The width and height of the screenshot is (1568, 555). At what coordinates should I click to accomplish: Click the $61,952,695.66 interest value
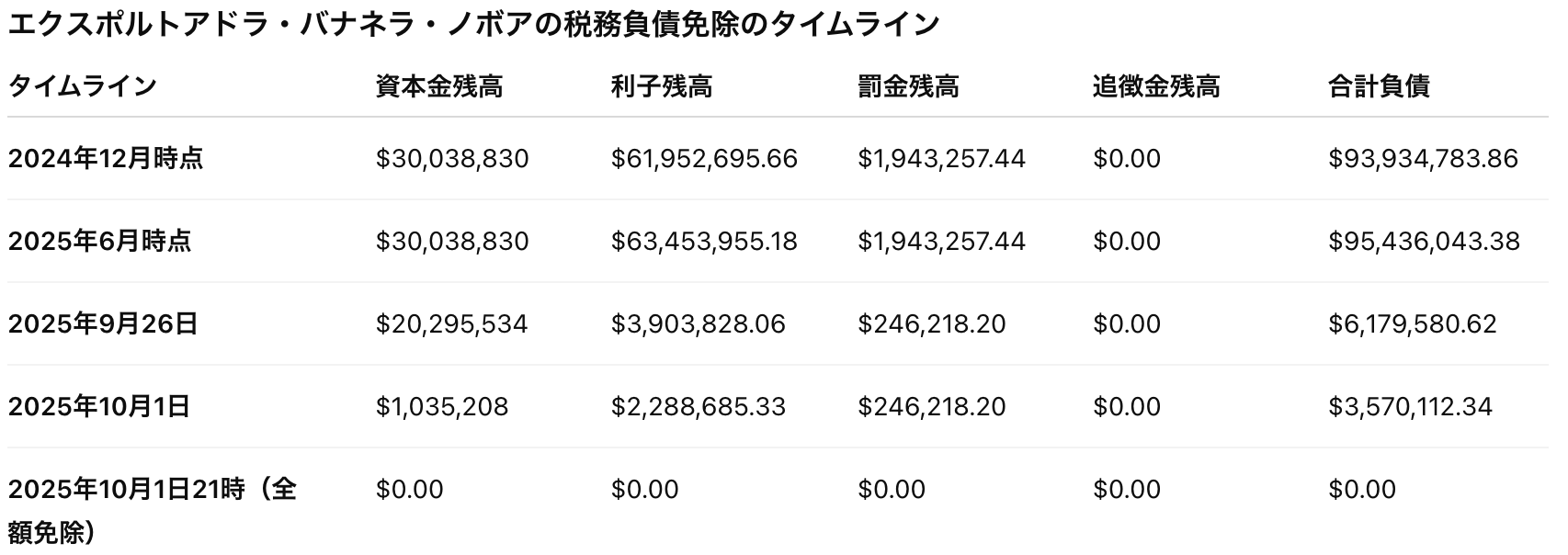tap(704, 159)
